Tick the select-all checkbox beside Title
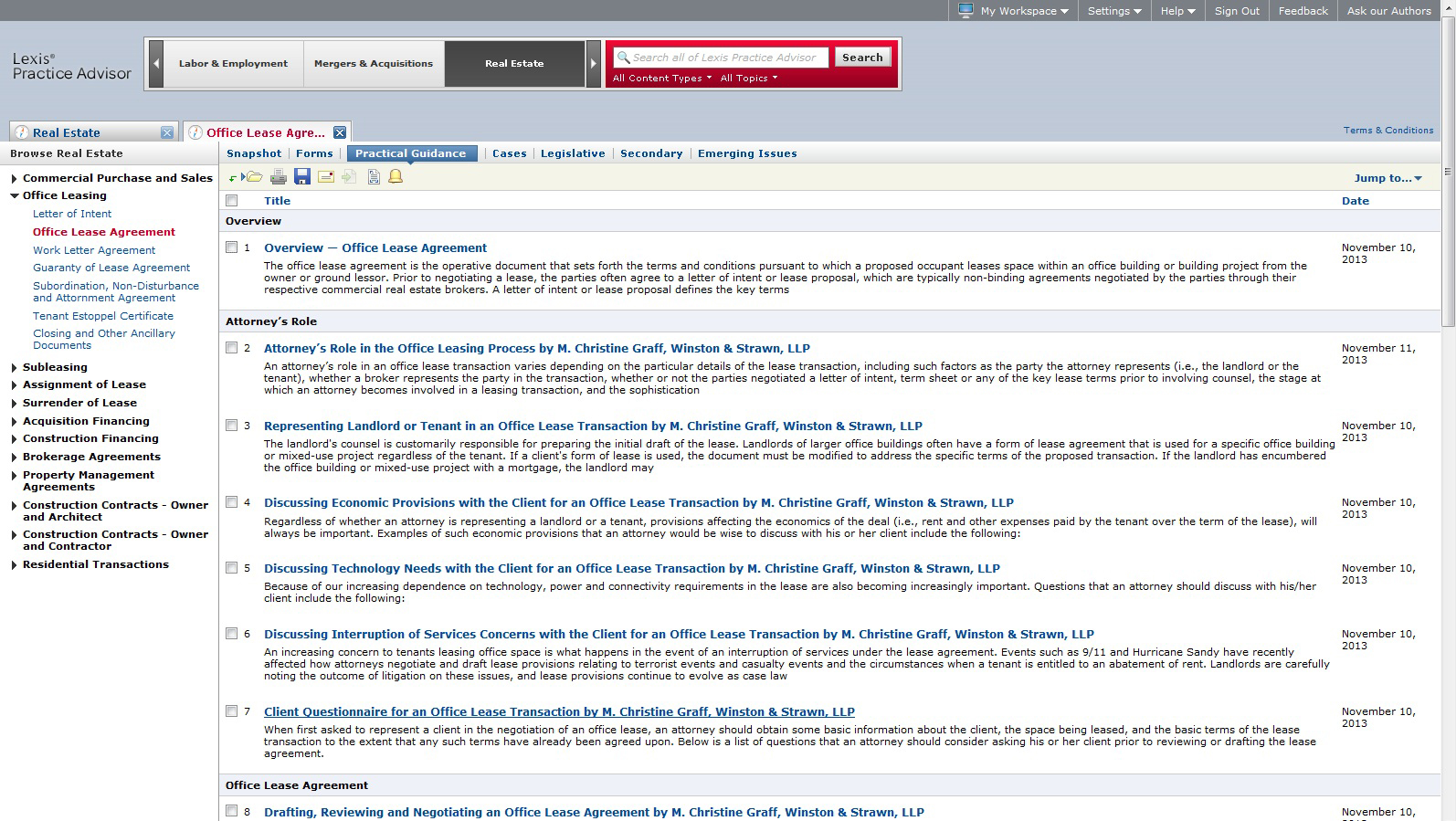Viewport: 1456px width, 821px height. coord(232,201)
